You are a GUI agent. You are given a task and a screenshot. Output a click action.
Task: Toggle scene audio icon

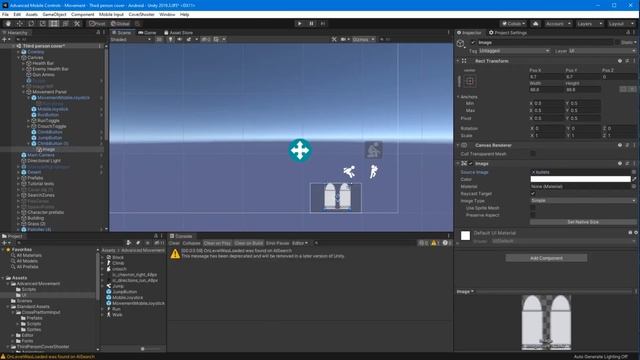click(x=179, y=39)
